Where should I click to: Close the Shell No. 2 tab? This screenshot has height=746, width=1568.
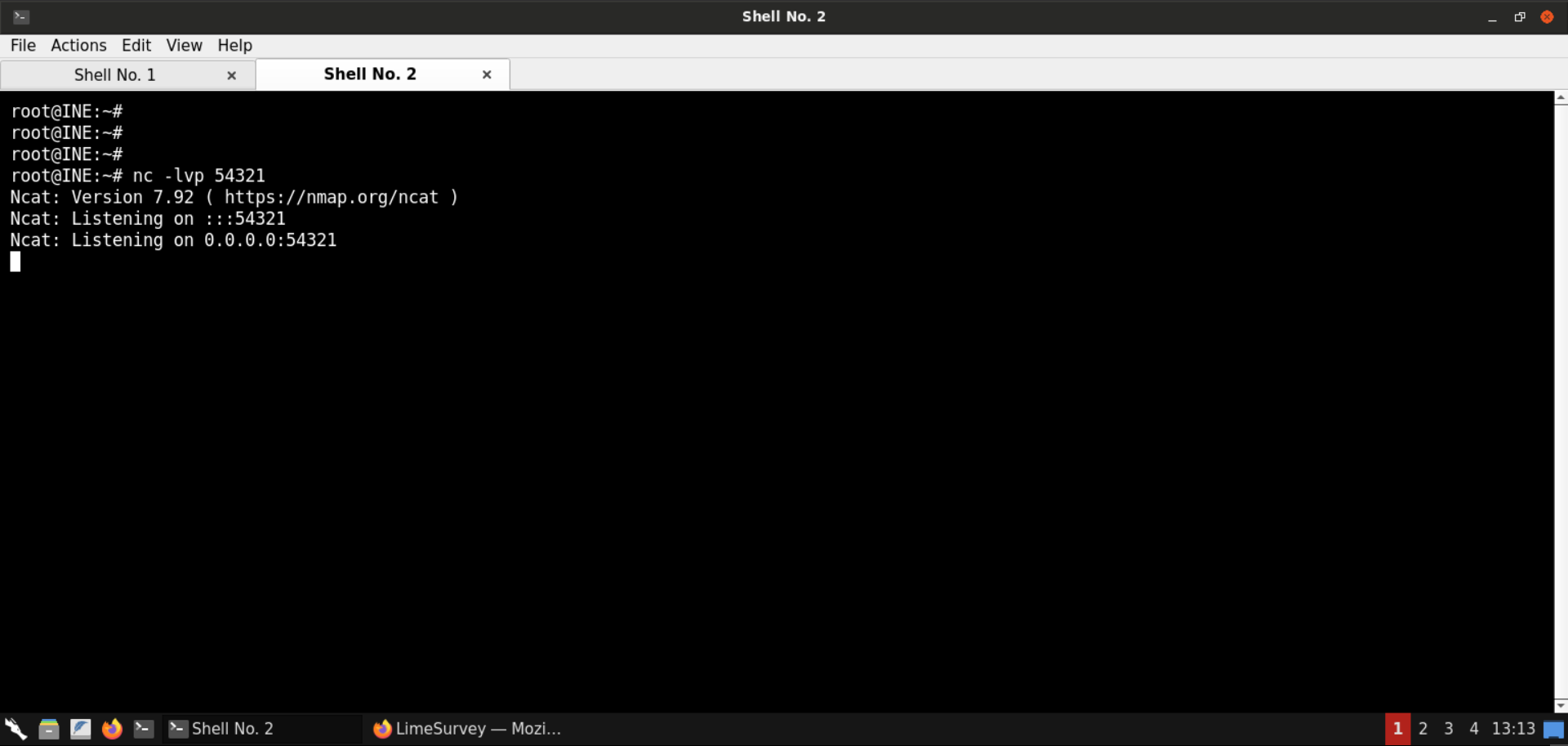coord(487,74)
